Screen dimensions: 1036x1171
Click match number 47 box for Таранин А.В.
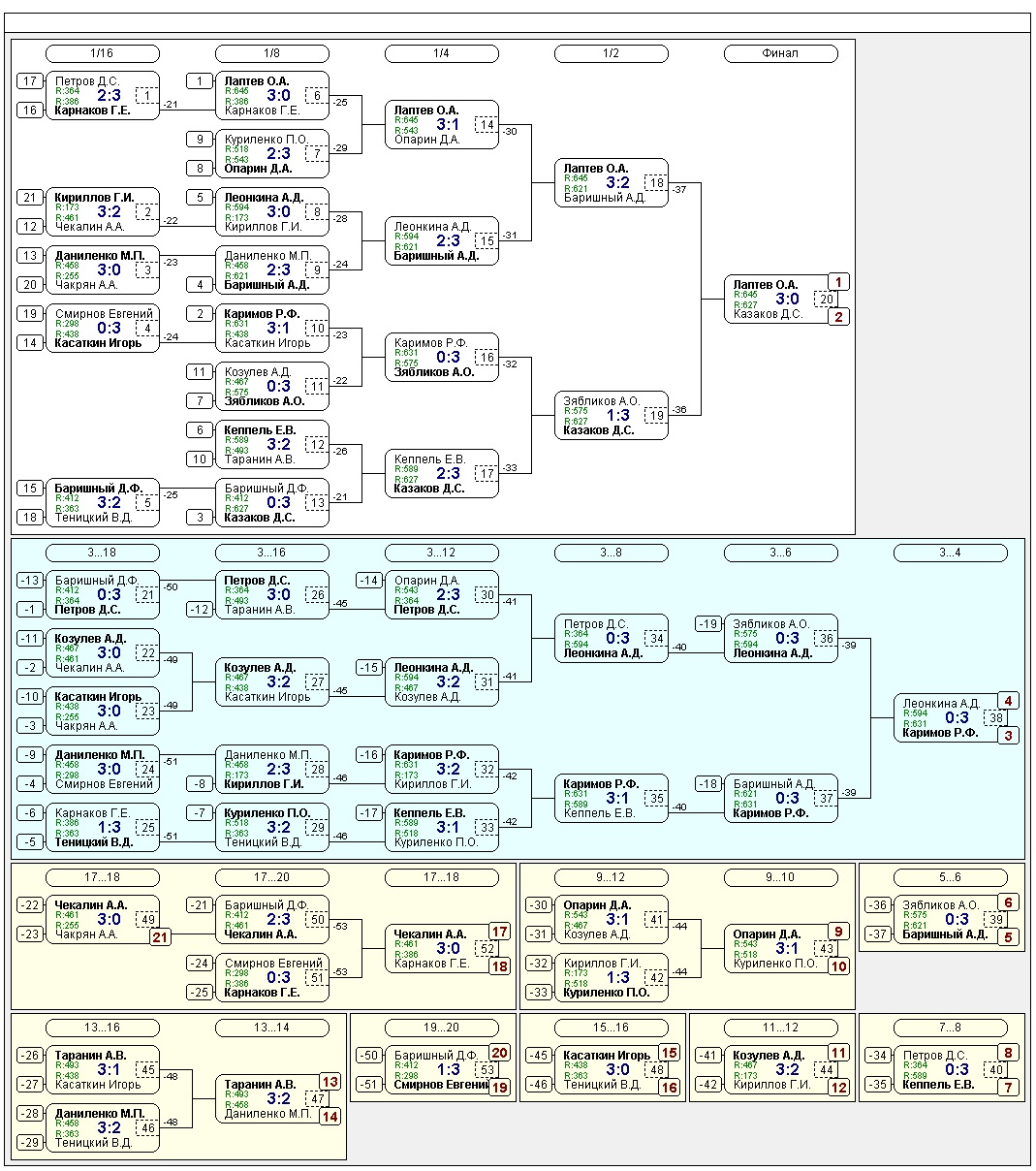coord(317,1099)
